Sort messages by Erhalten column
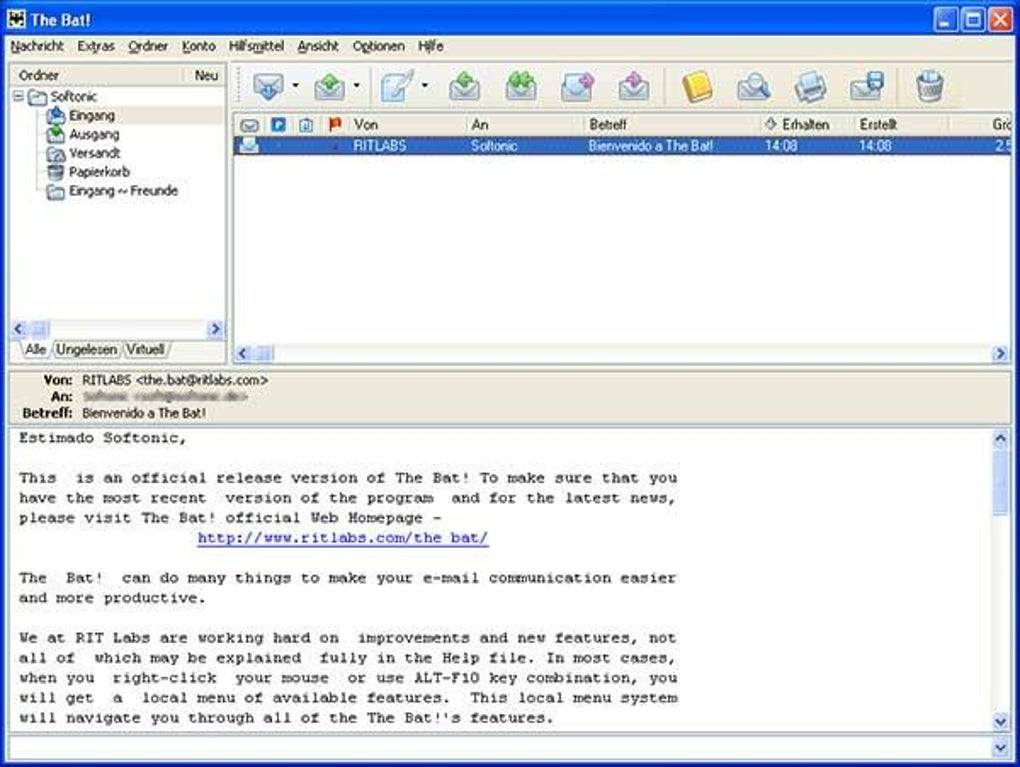Screen dimensions: 1020x767 807,124
